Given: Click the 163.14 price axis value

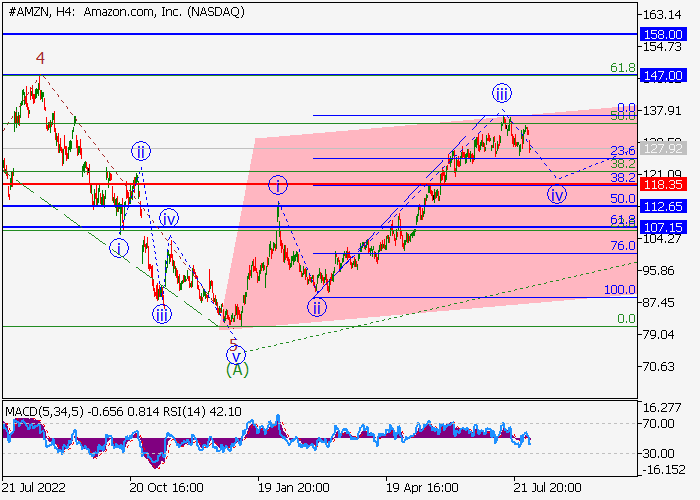Looking at the screenshot, I should pos(662,15).
